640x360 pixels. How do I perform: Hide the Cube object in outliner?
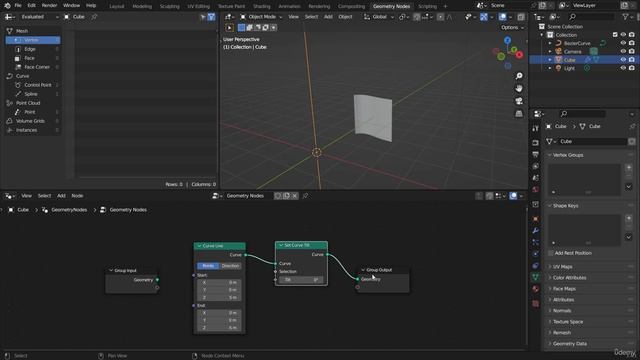click(x=623, y=60)
